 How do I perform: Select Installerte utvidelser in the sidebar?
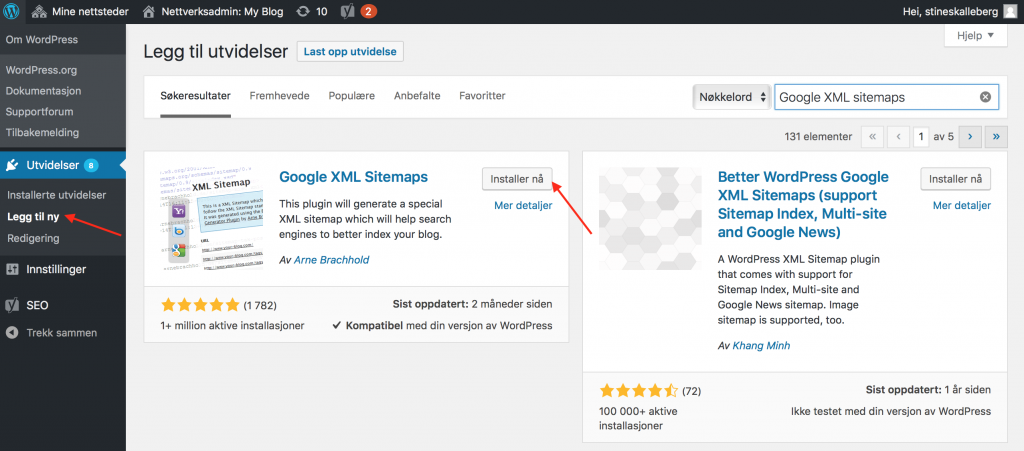[56, 194]
